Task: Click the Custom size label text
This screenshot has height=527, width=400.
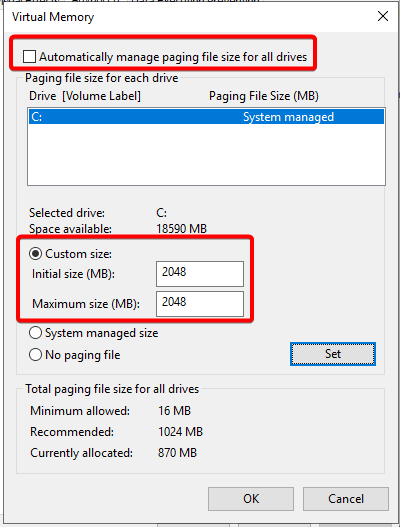Action: 79,254
